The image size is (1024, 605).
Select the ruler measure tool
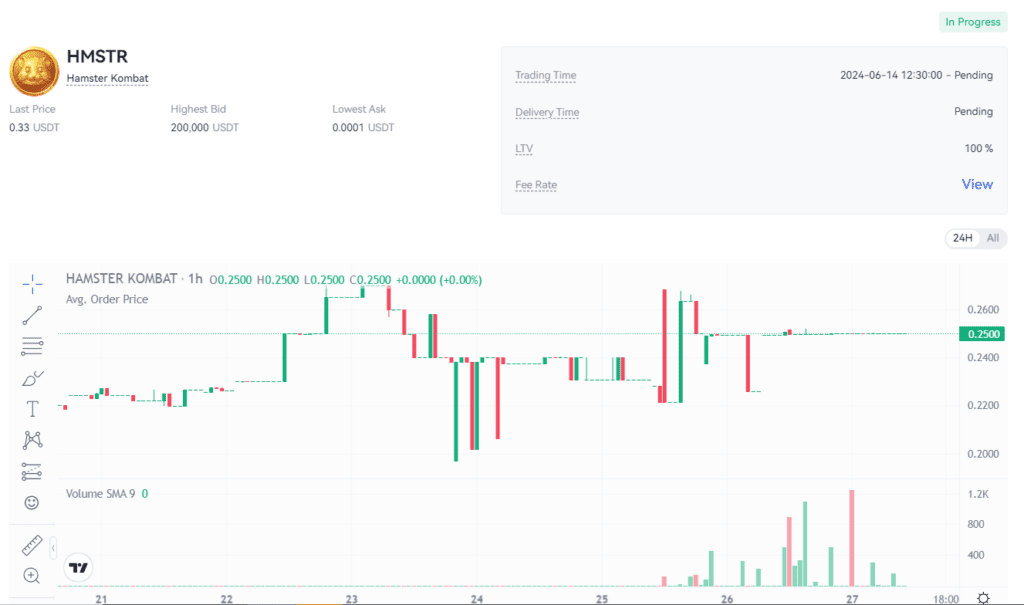coord(31,544)
